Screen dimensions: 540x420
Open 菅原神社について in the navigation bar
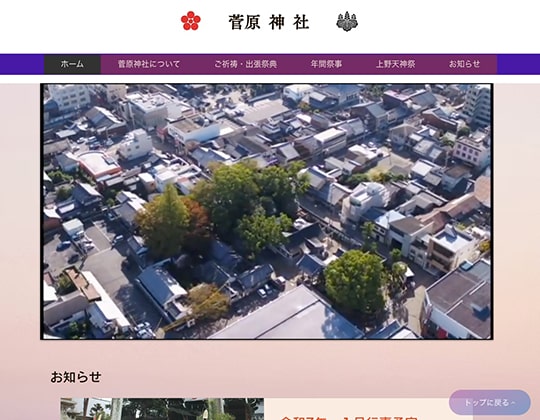(149, 64)
